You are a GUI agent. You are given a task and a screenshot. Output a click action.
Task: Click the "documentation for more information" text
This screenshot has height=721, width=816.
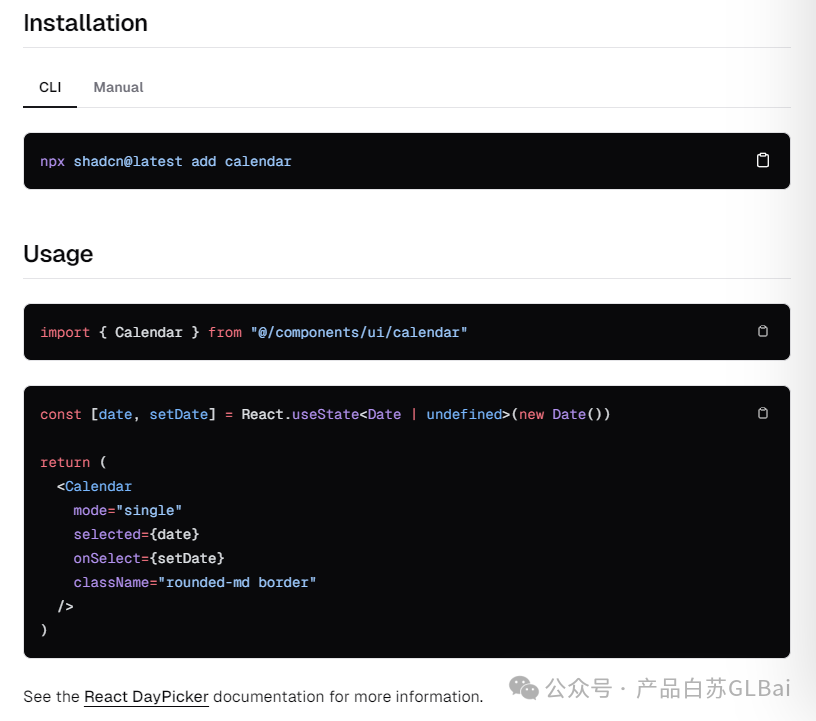(x=348, y=697)
